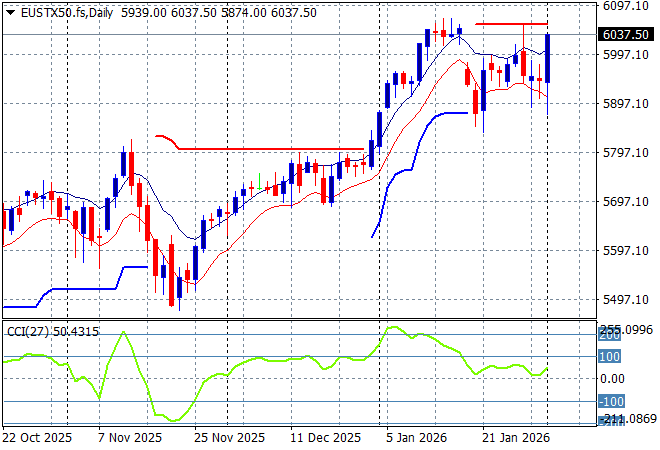This screenshot has width=660, height=450.
Task: Click the 7 Nov 2025 date label
Action: (130, 438)
